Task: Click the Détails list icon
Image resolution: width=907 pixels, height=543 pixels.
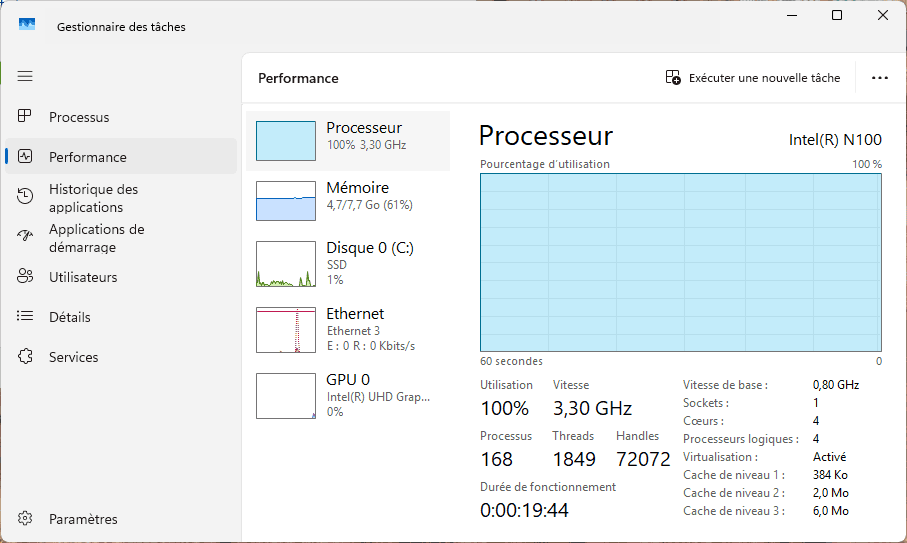Action: pyautogui.click(x=25, y=316)
